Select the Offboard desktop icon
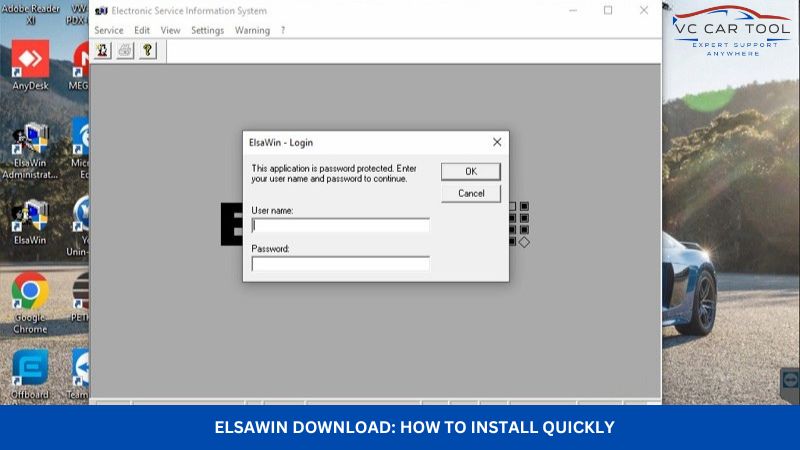This screenshot has height=450, width=800. 30,374
